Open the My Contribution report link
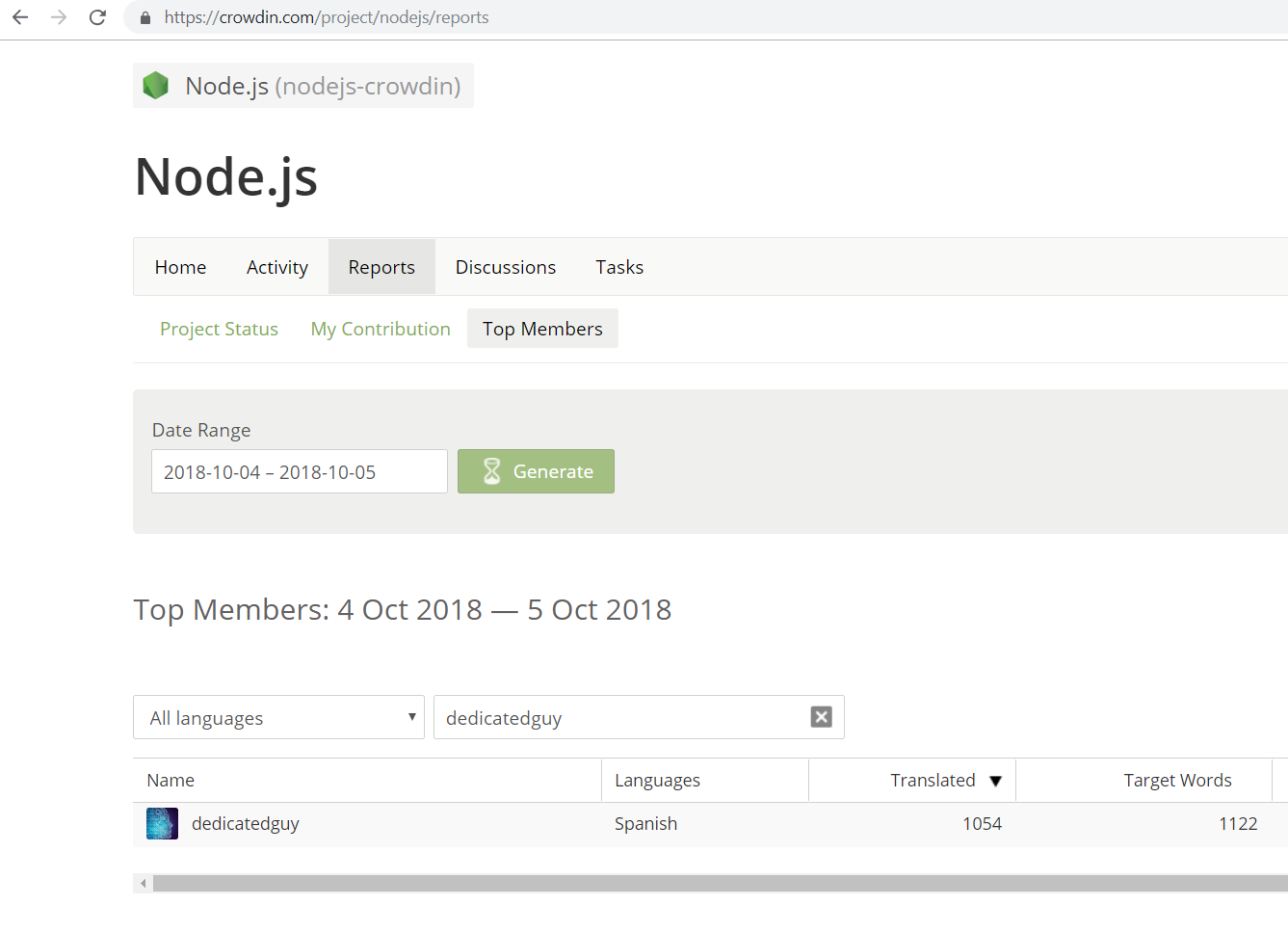The image size is (1288, 932). 381,329
